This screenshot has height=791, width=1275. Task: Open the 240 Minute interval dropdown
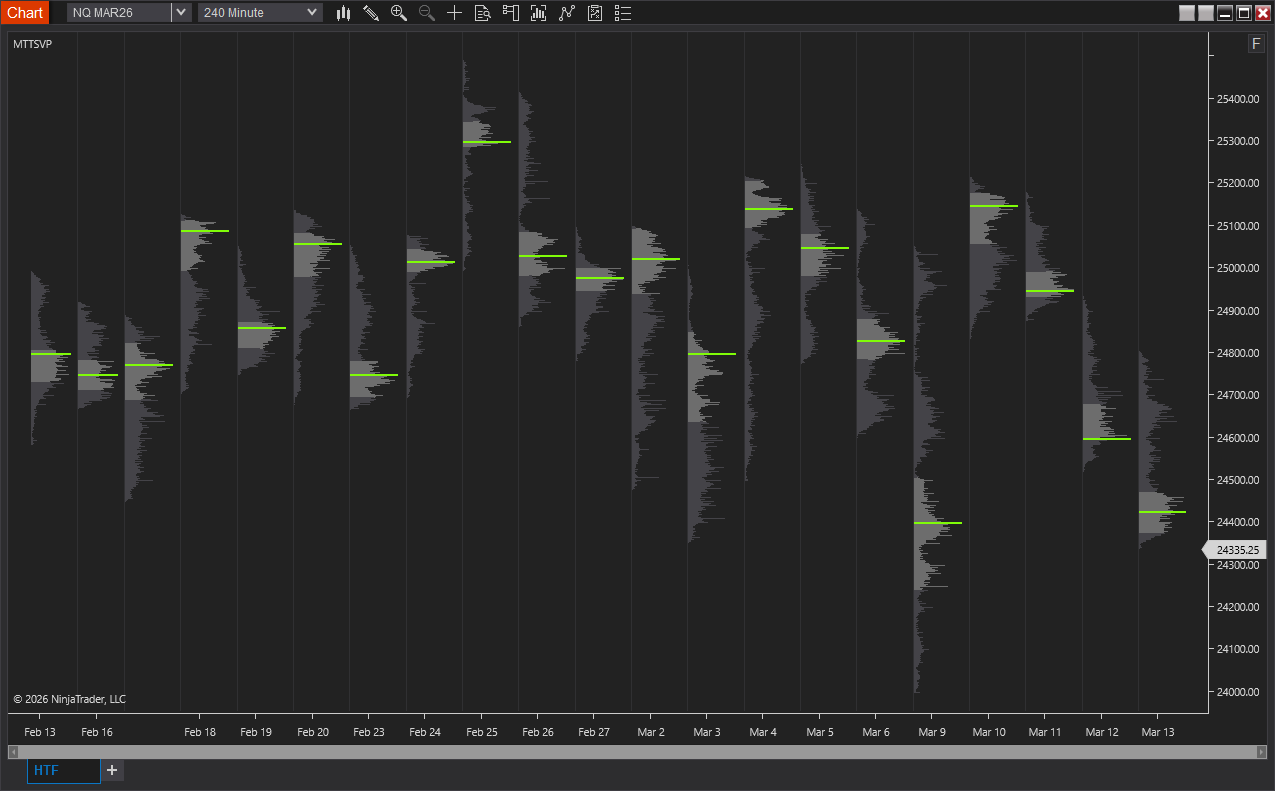[x=260, y=13]
